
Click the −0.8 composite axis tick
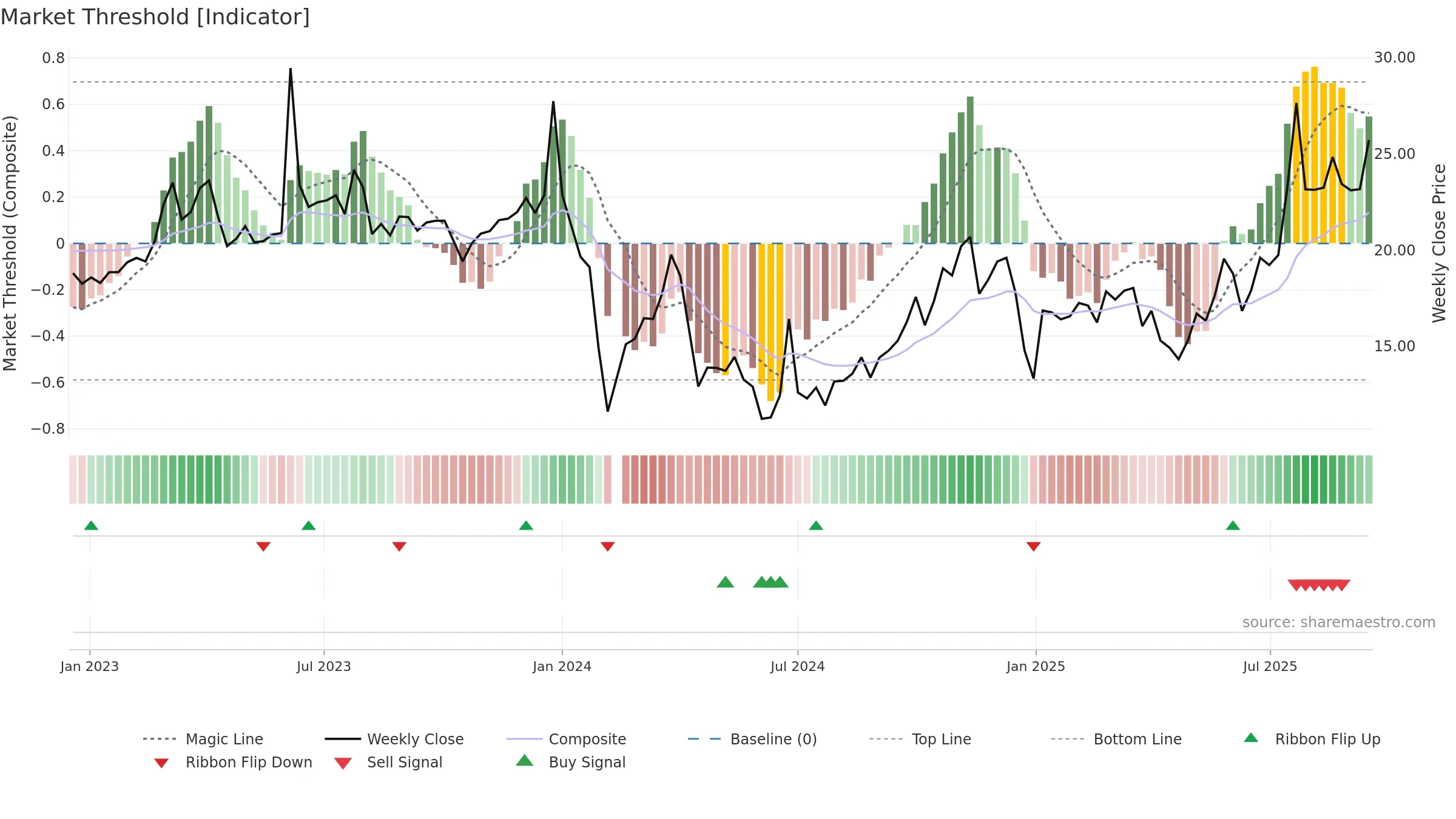tap(48, 429)
